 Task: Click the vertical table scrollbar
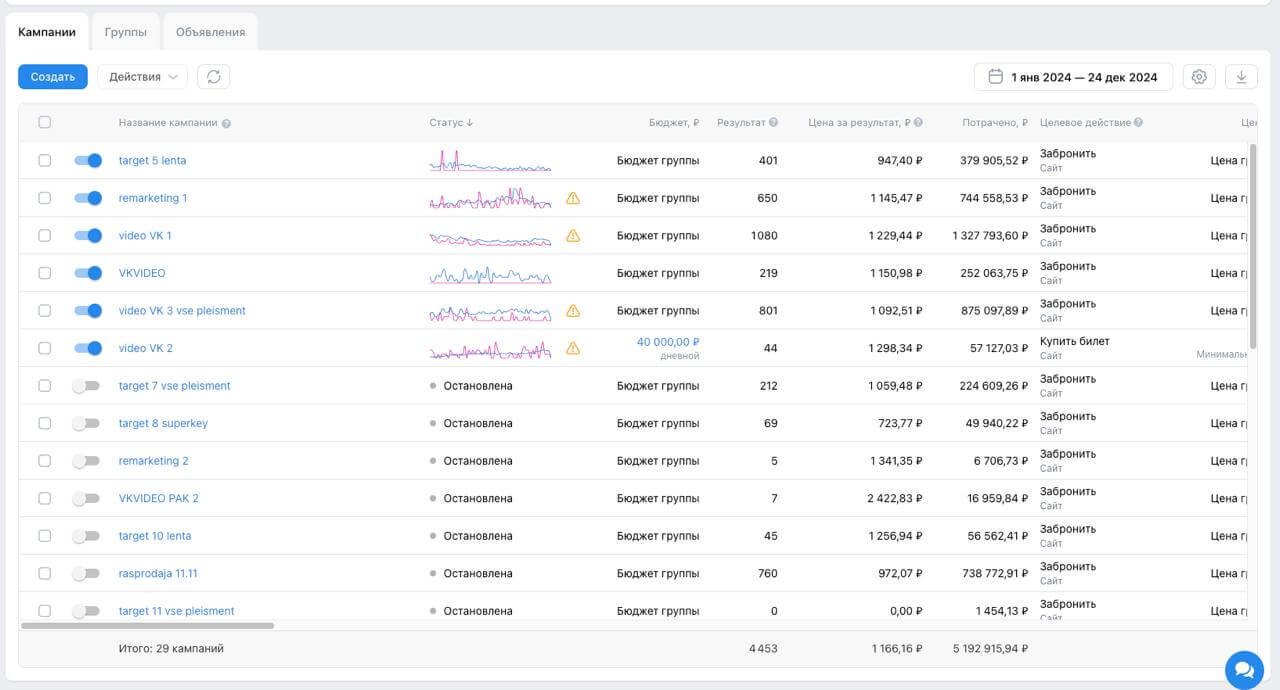click(1253, 248)
